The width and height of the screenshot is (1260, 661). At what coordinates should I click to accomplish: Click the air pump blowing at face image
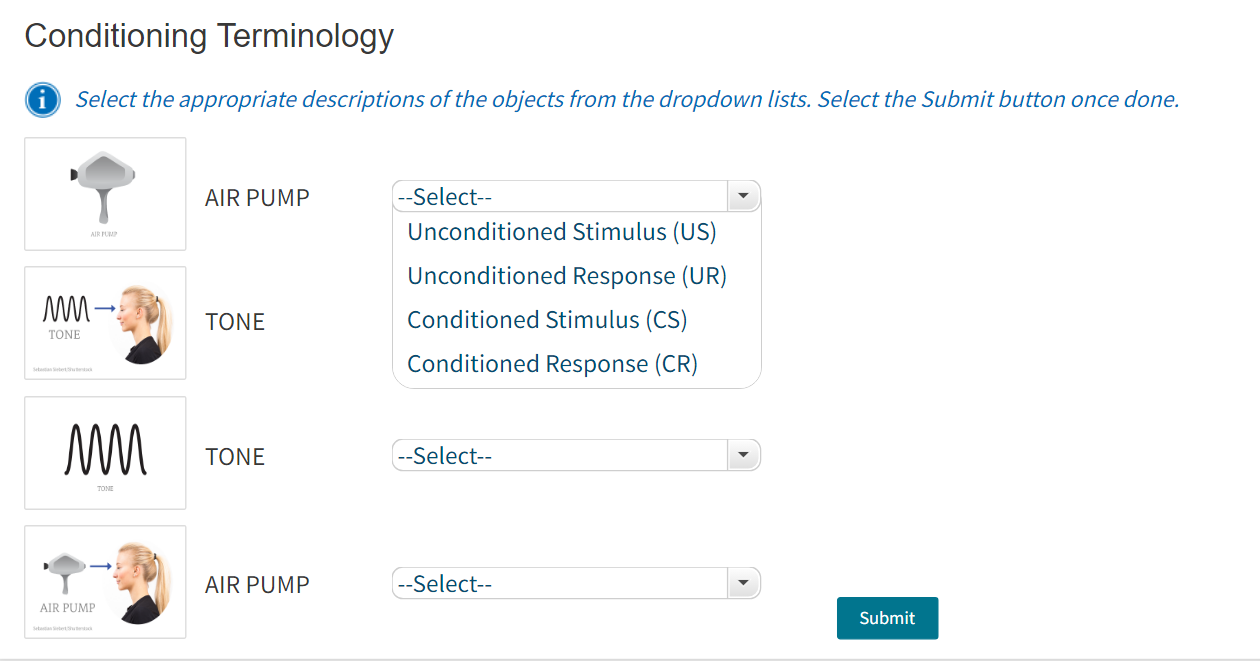(104, 581)
